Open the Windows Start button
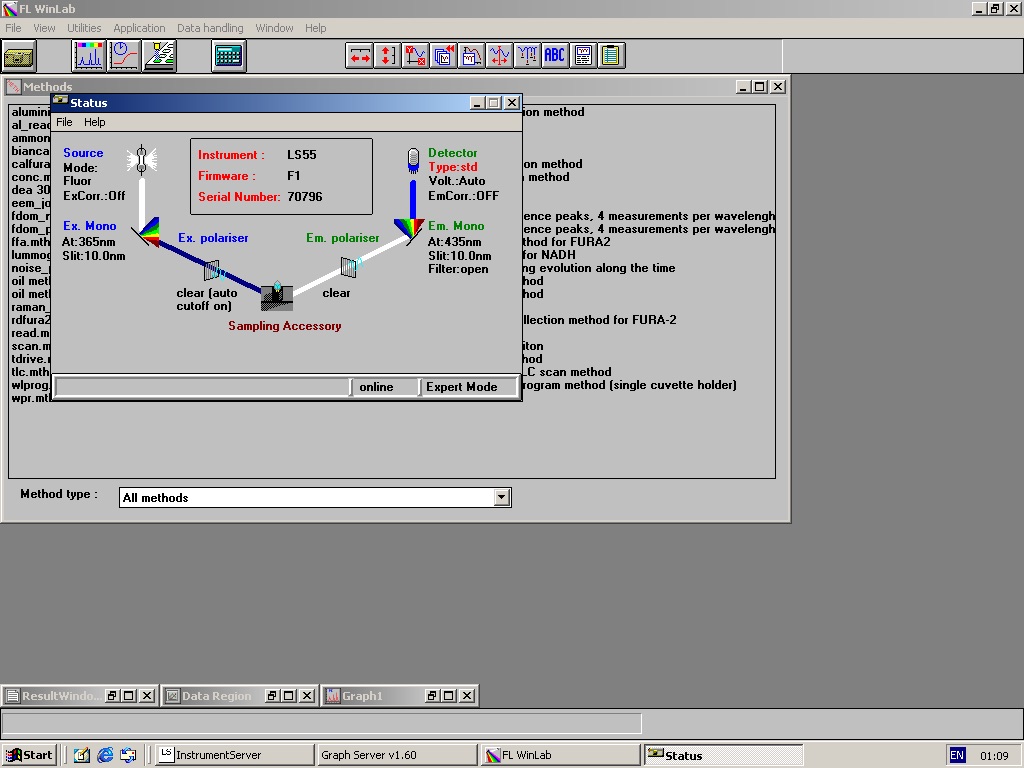The image size is (1024, 768). 29,755
